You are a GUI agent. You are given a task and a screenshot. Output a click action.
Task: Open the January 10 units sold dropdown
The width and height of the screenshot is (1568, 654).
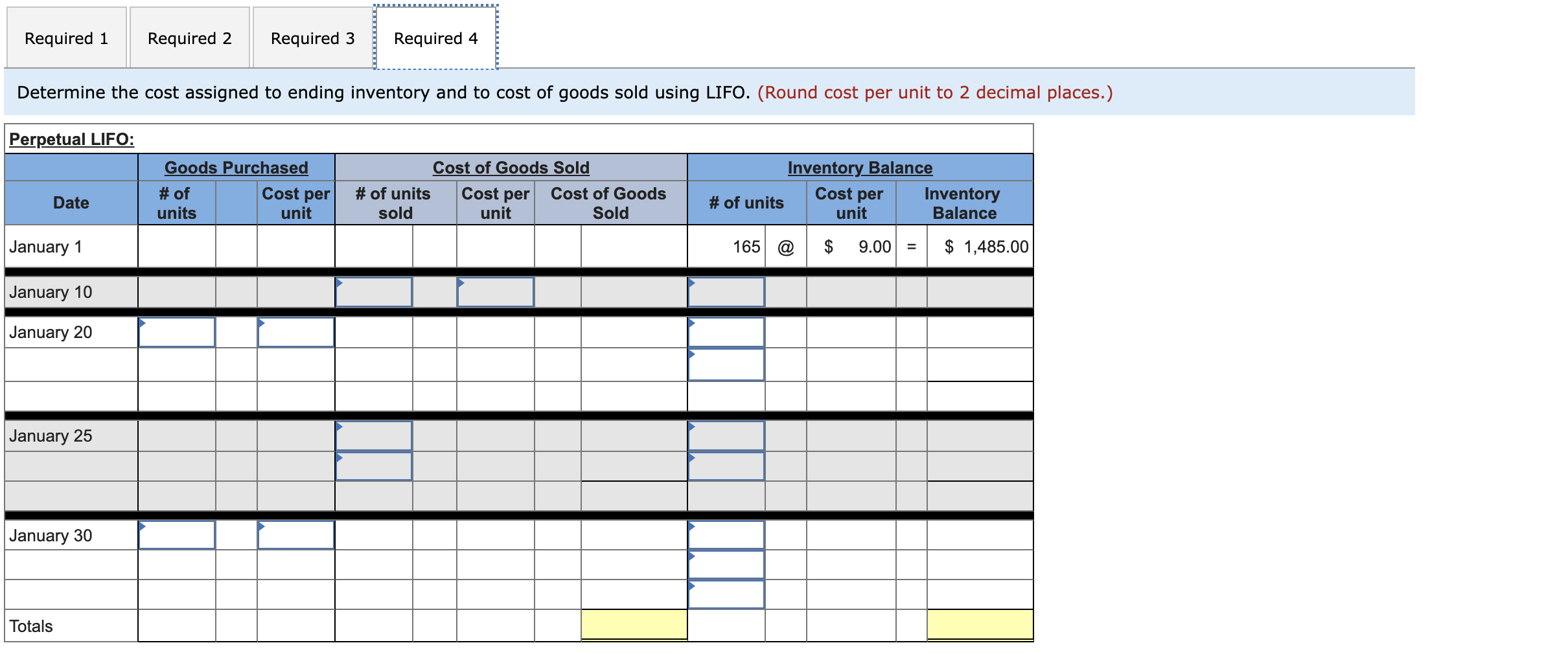373,293
